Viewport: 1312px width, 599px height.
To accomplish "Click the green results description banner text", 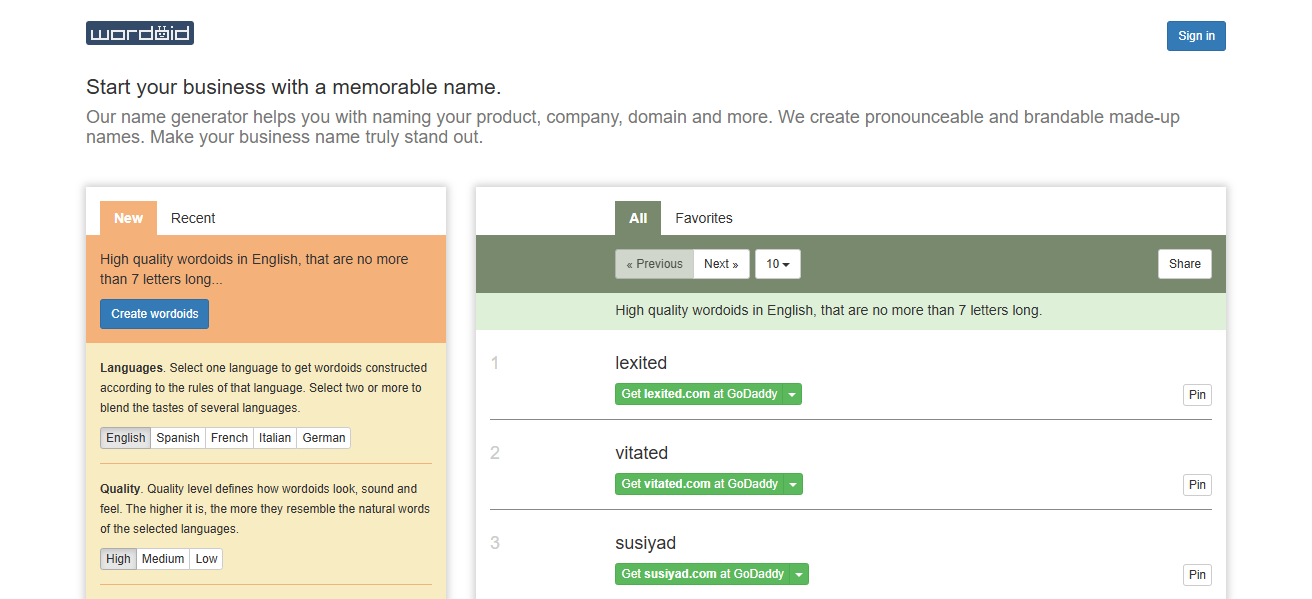I will point(828,311).
